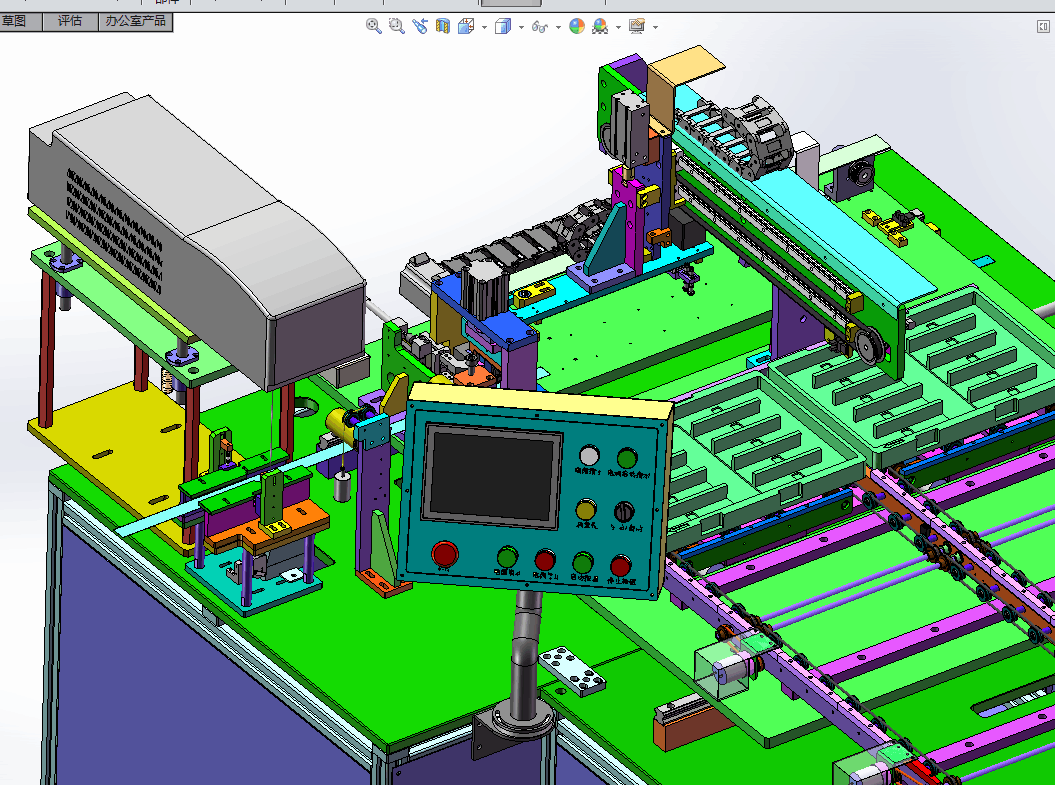Toggle the Section View tool
The height and width of the screenshot is (785, 1055).
(442, 26)
